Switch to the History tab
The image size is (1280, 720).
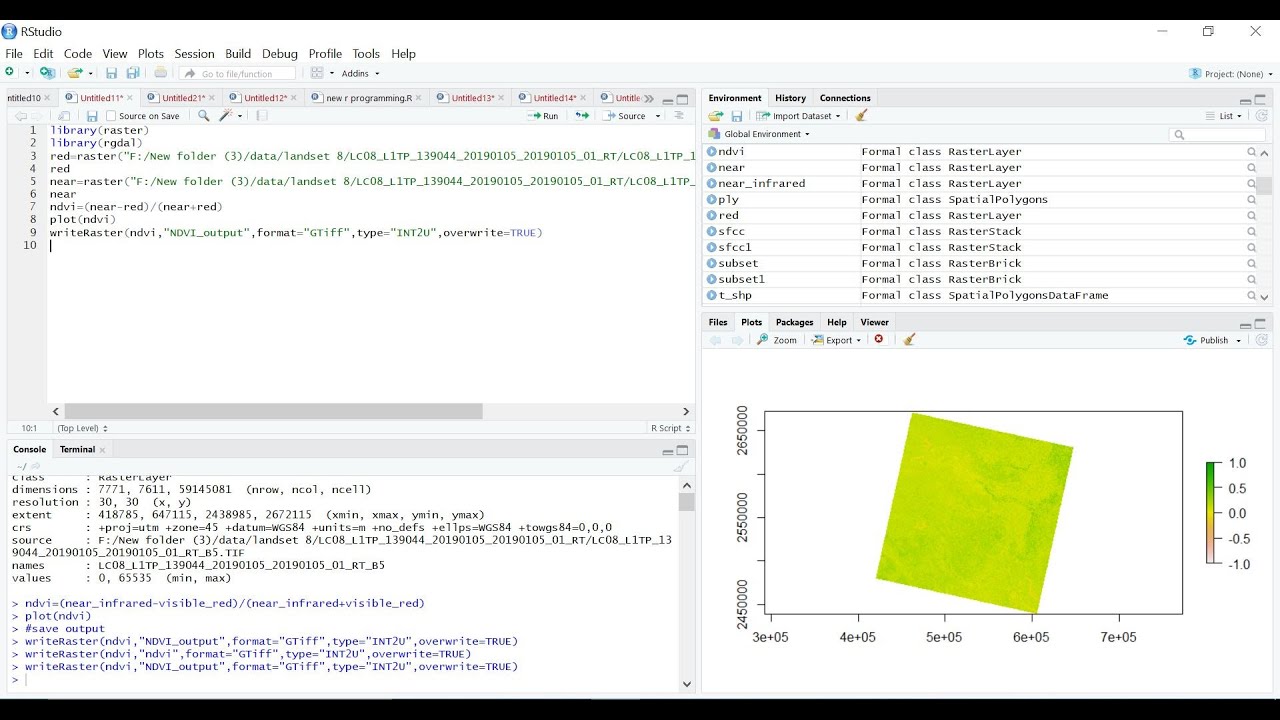[x=790, y=98]
